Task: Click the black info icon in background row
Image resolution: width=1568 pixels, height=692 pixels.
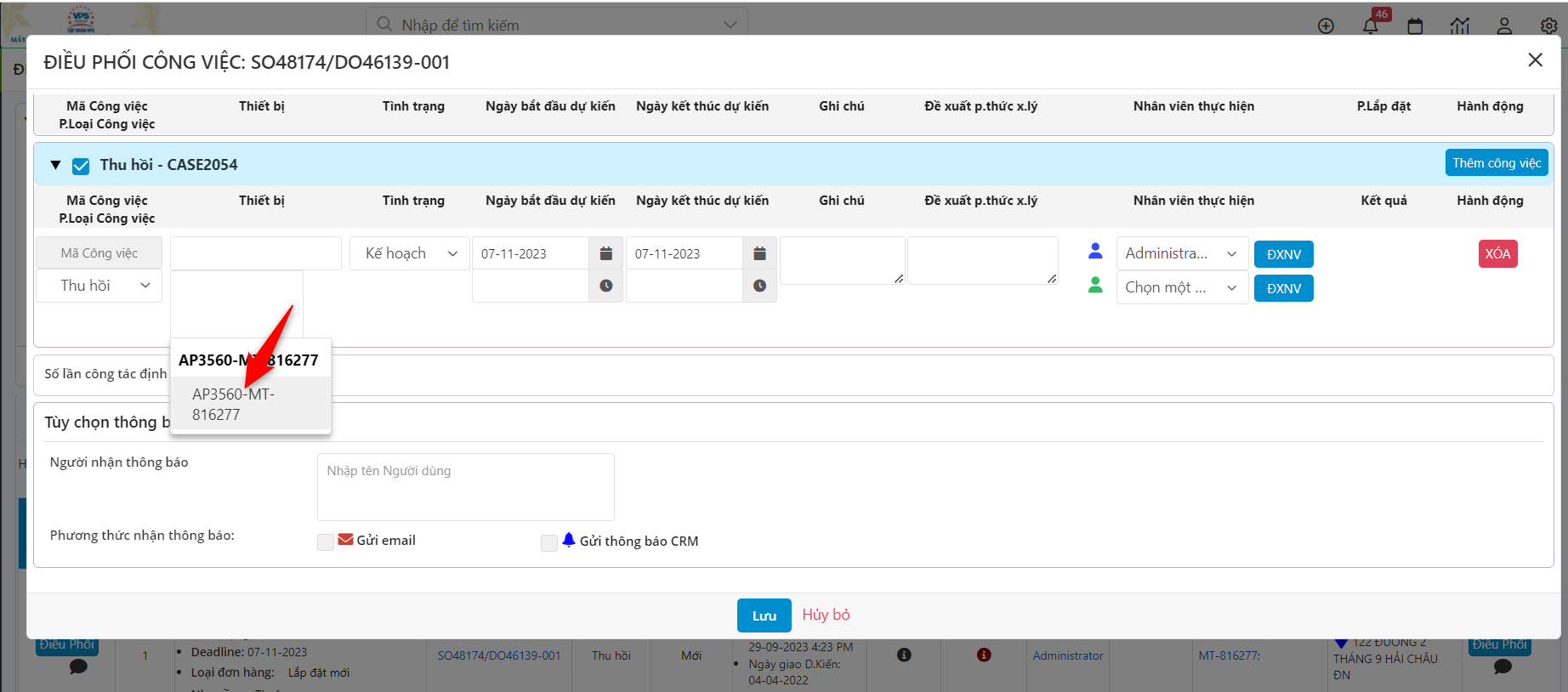Action: click(904, 655)
